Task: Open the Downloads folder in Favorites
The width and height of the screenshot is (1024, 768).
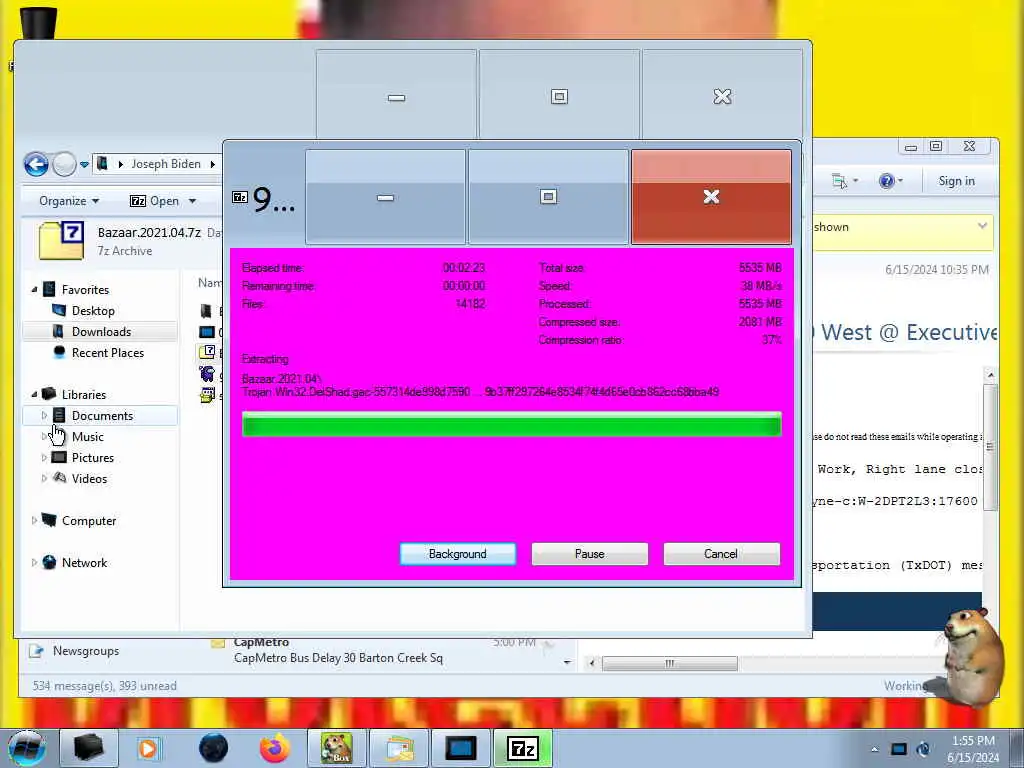Action: click(101, 332)
